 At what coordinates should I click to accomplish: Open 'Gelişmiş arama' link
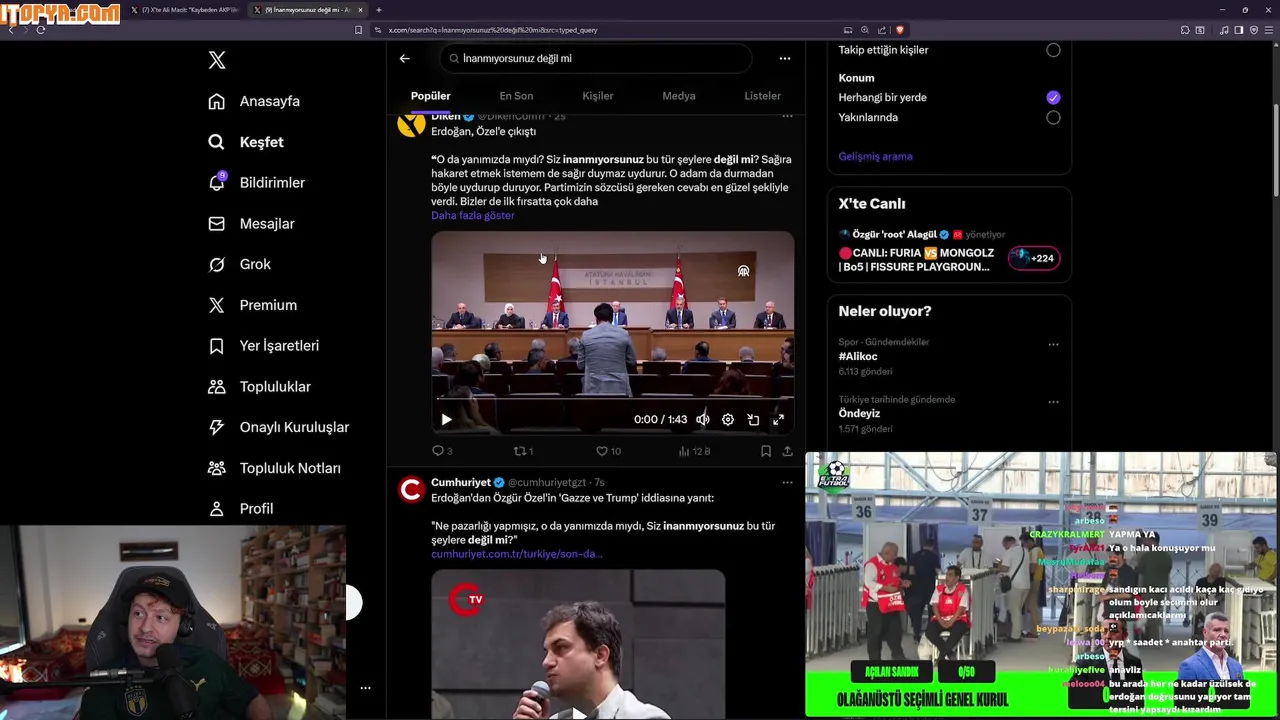click(875, 156)
